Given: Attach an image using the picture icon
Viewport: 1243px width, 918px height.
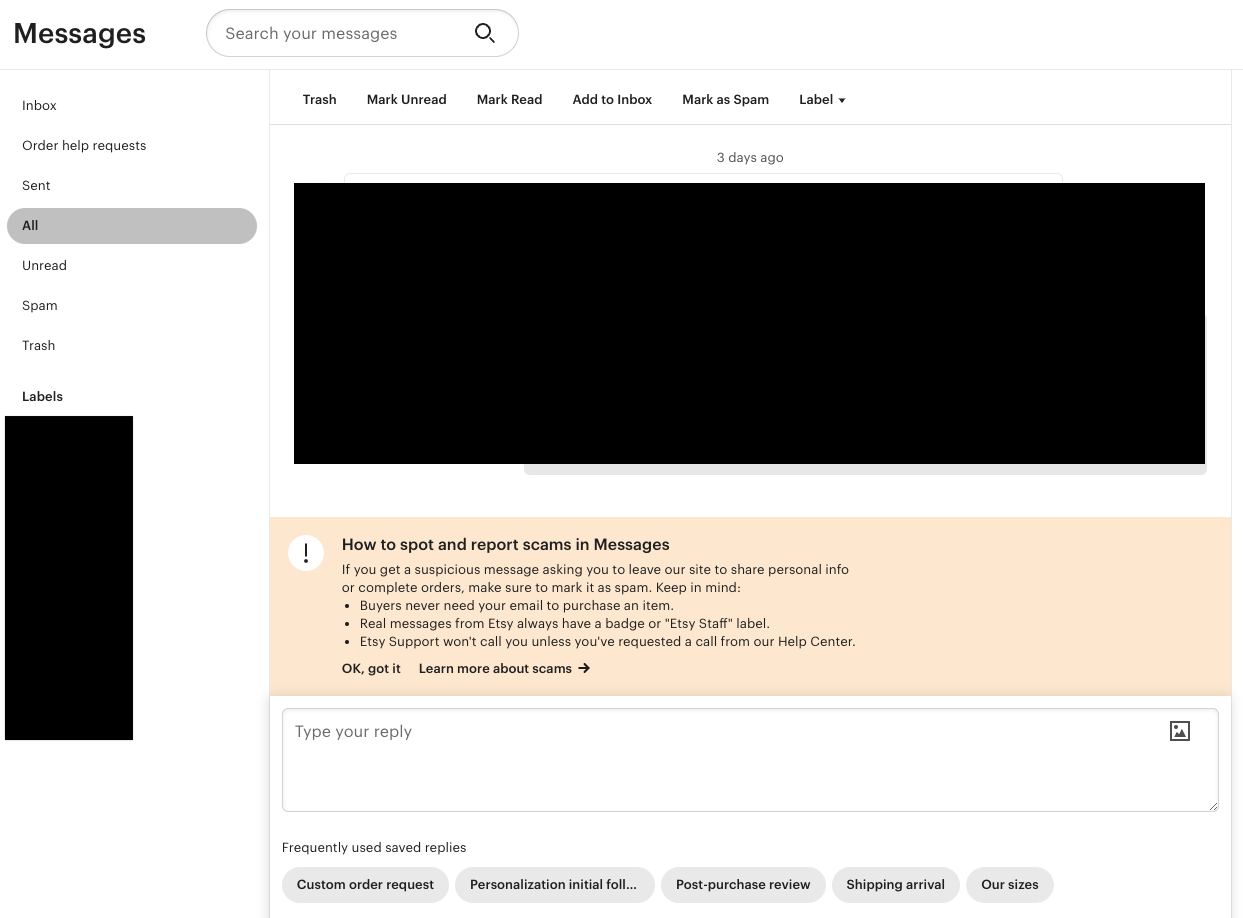Looking at the screenshot, I should tap(1180, 731).
